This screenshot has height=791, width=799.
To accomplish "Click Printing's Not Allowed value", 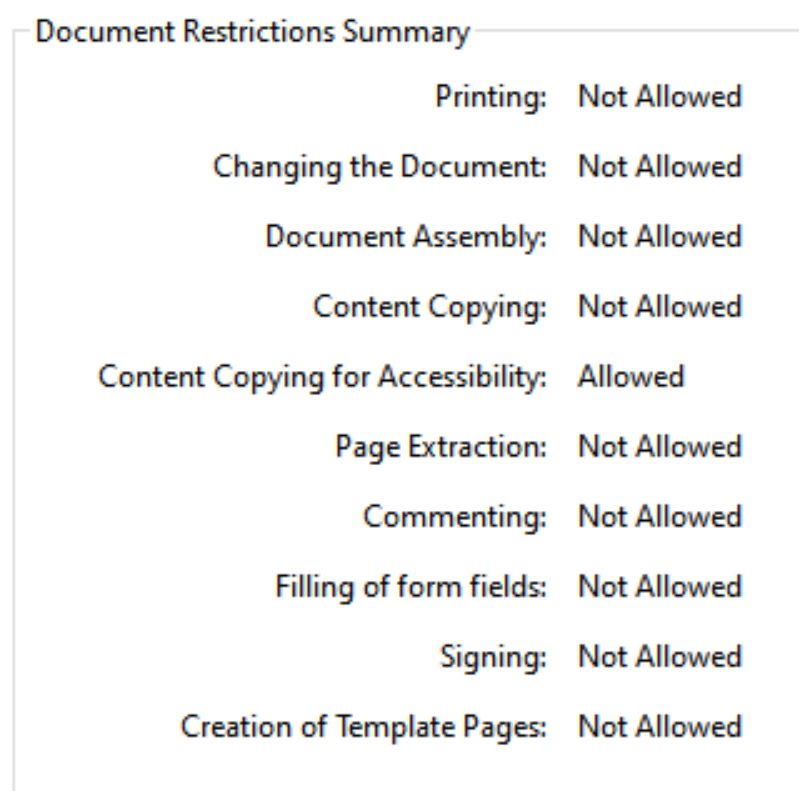I will click(x=660, y=96).
